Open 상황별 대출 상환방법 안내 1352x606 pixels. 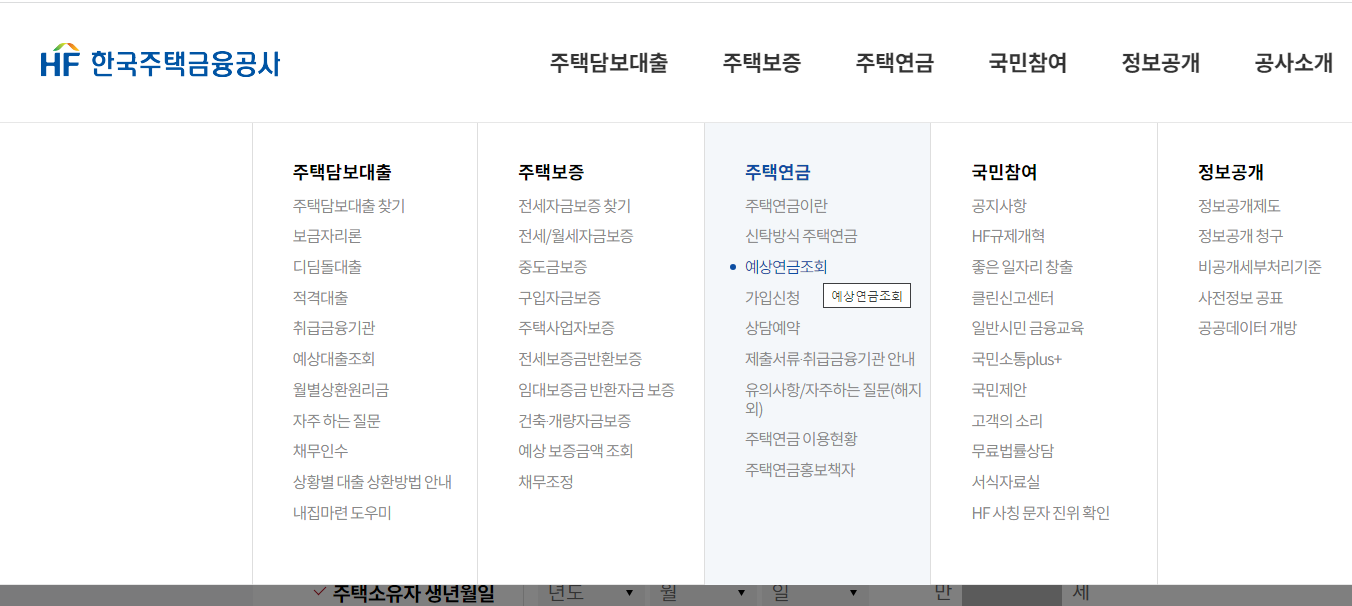pos(372,482)
